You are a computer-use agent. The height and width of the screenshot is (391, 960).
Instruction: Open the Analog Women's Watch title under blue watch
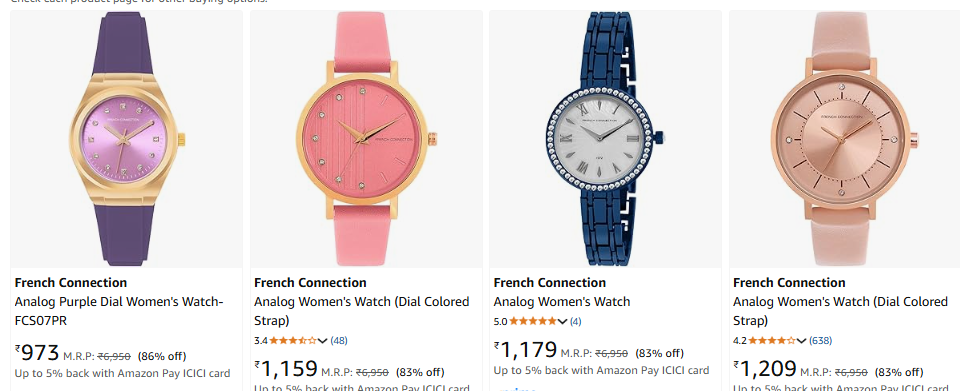pos(561,302)
